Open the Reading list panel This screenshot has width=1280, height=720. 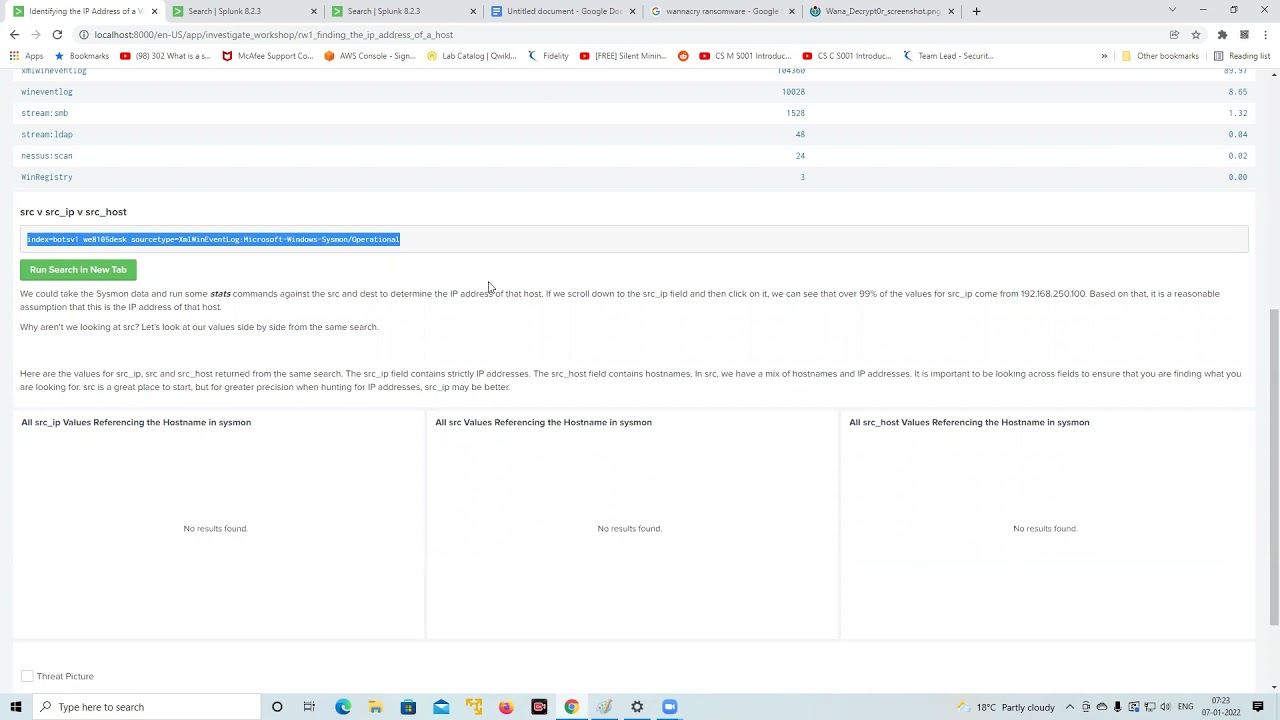coord(1241,56)
